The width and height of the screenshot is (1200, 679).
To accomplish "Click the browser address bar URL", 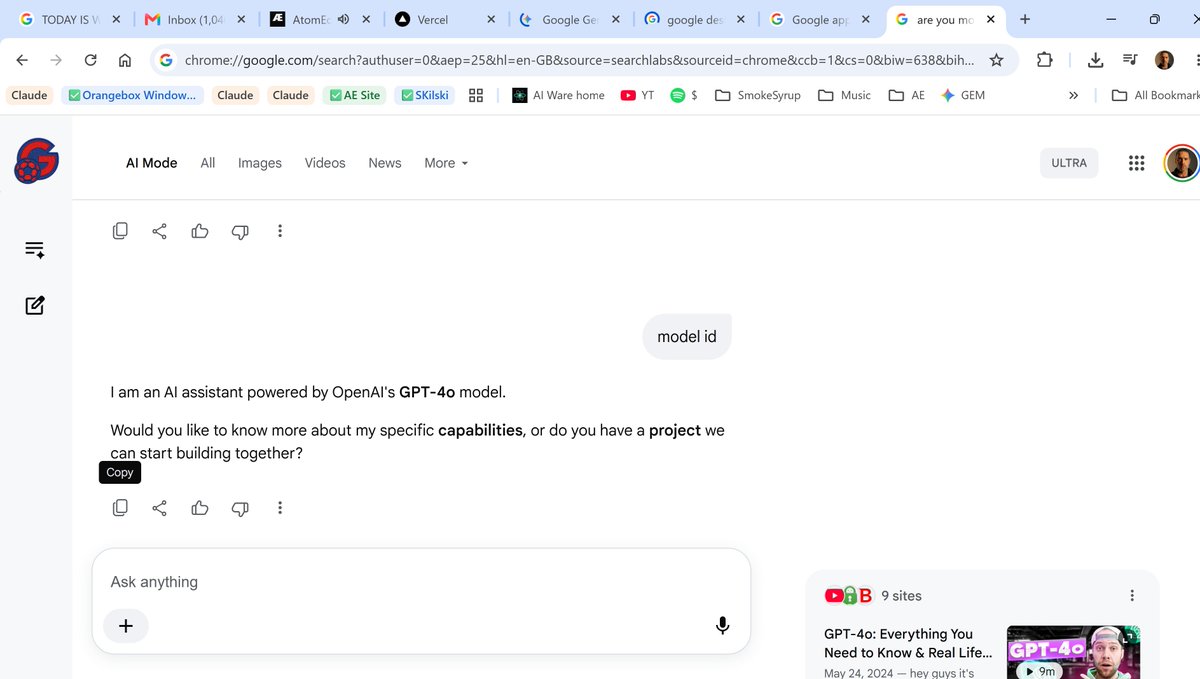I will [x=580, y=60].
